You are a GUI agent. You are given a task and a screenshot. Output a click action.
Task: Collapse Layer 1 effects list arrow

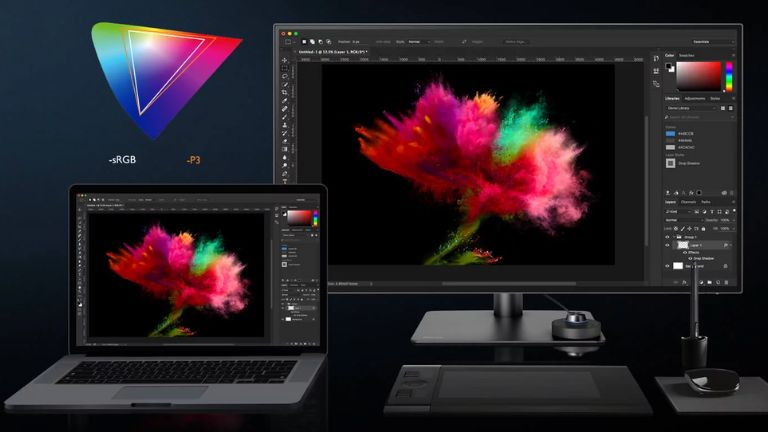(731, 245)
